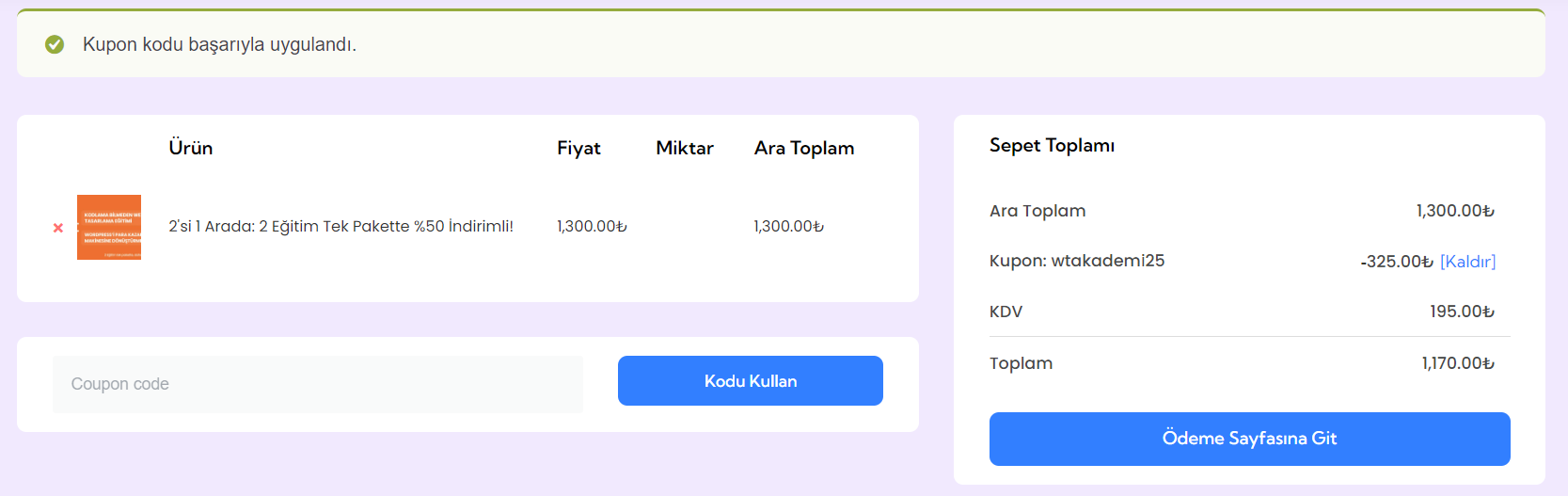Click the Toplam amount 1,170.00₺
The width and height of the screenshot is (1568, 496).
pyautogui.click(x=1458, y=363)
